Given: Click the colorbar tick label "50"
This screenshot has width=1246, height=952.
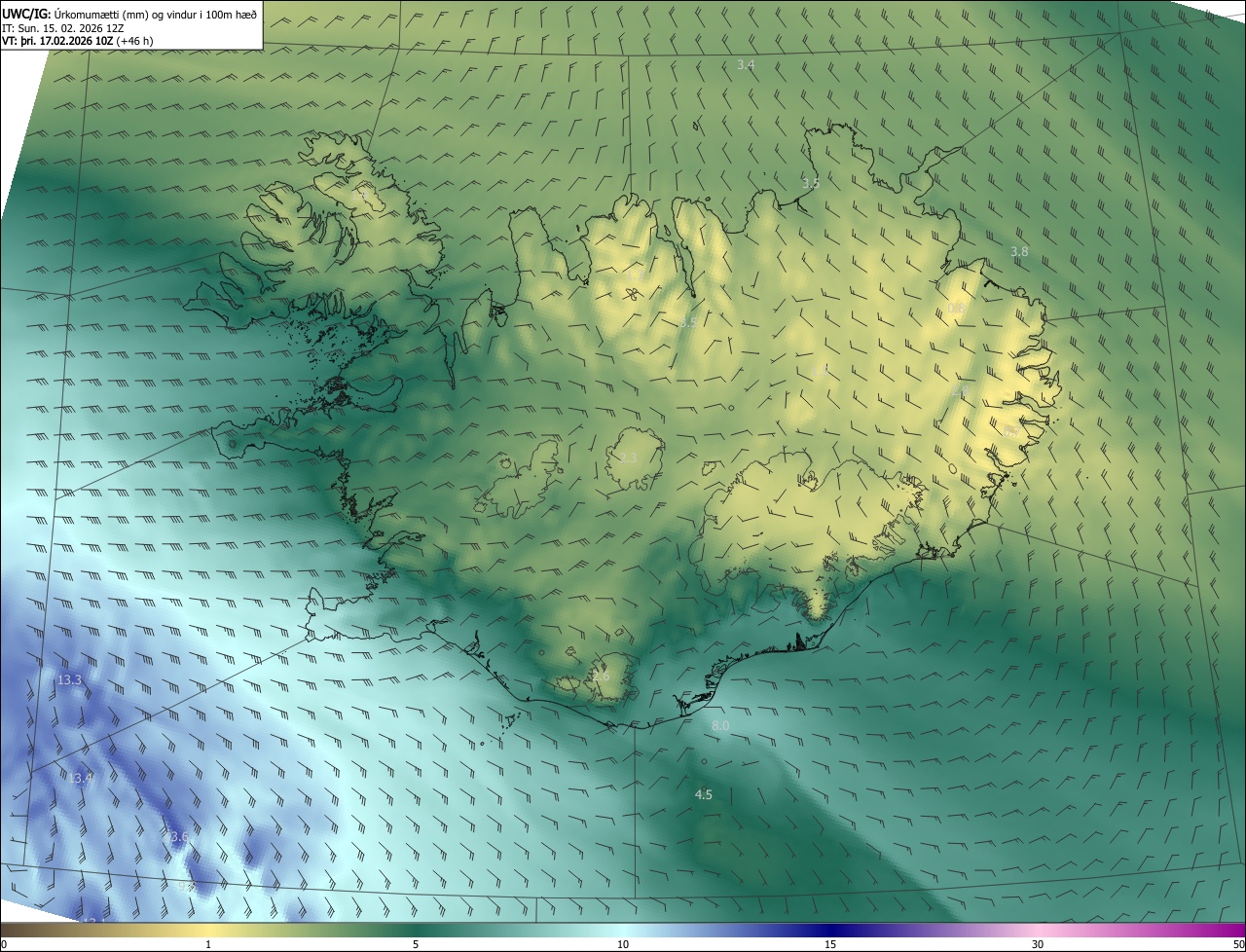Looking at the screenshot, I should [1238, 944].
